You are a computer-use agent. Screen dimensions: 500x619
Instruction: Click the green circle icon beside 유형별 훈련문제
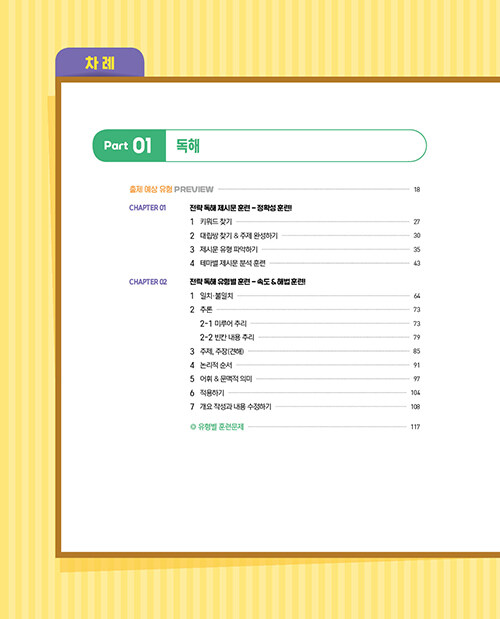[193, 427]
